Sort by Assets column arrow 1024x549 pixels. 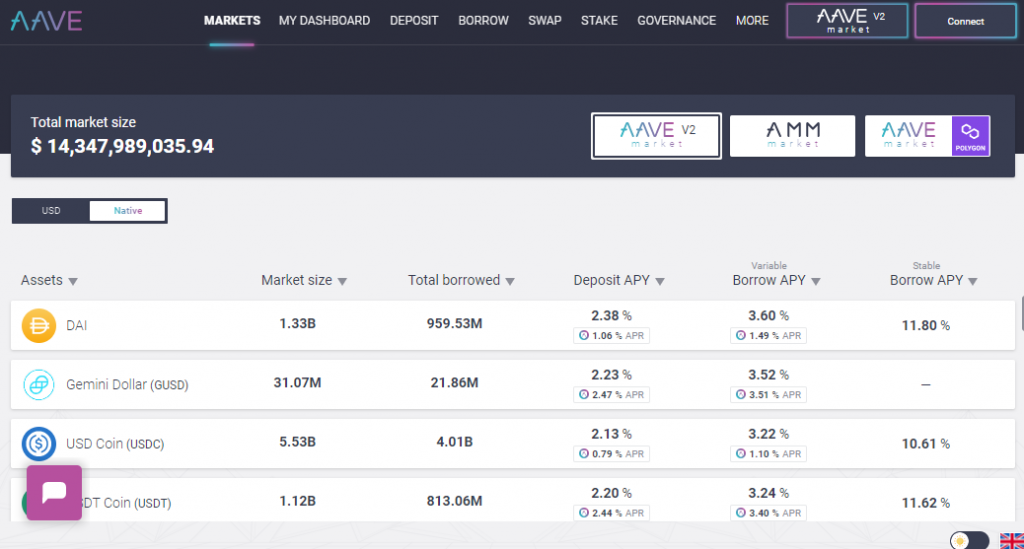[73, 281]
